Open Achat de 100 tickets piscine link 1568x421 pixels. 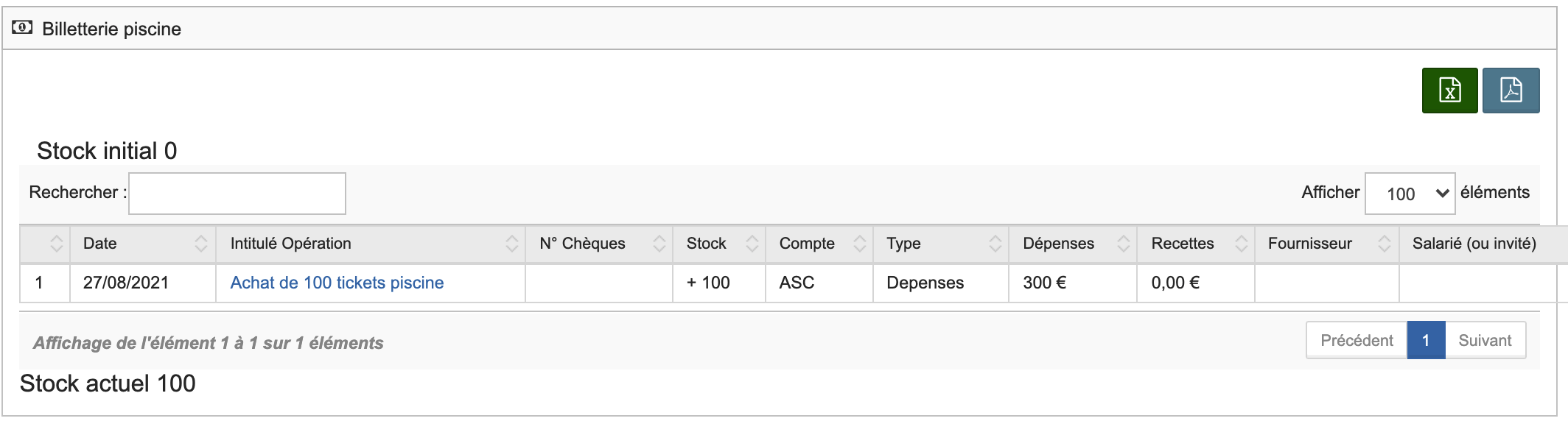coord(337,283)
